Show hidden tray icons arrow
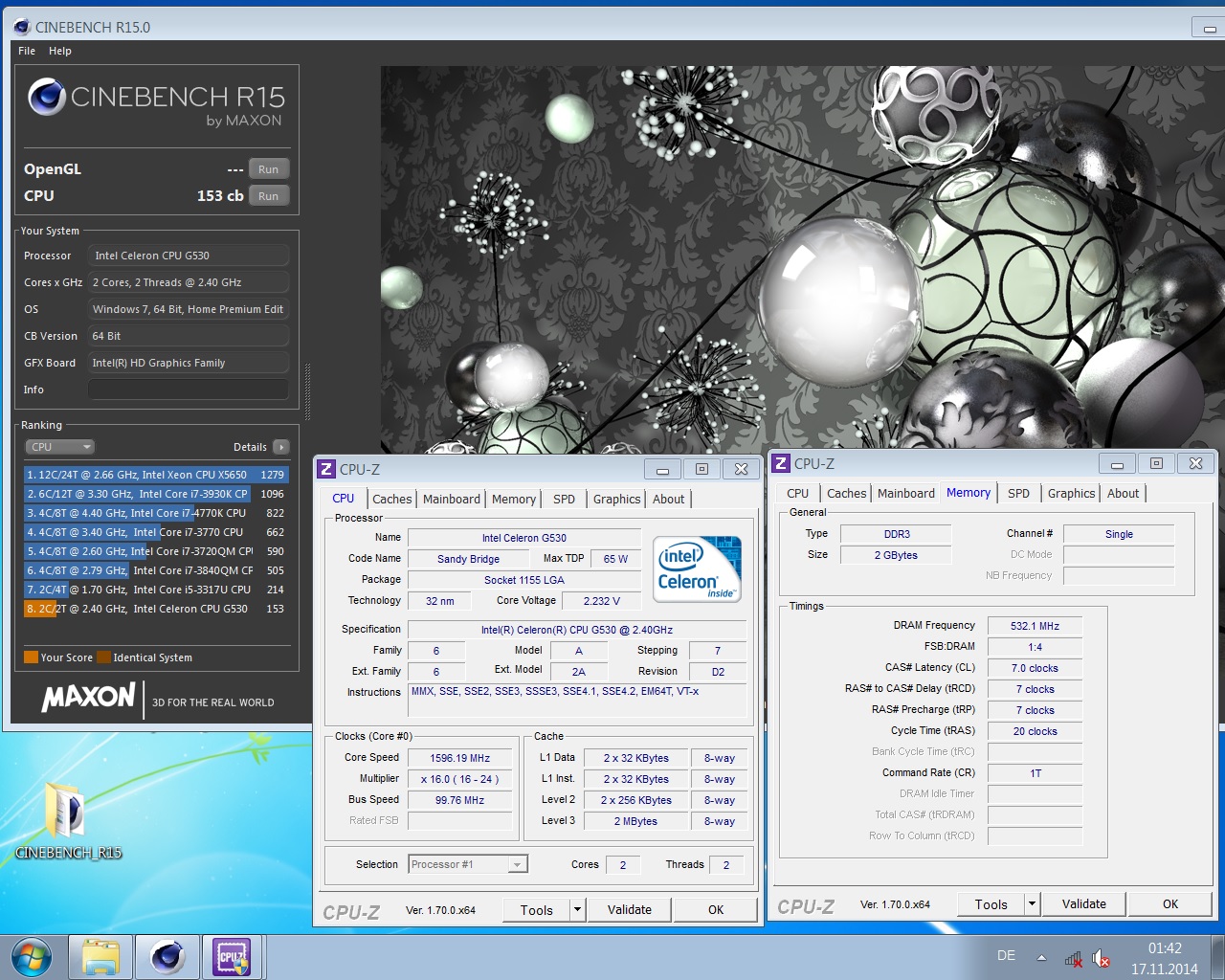1225x980 pixels. tap(1041, 957)
